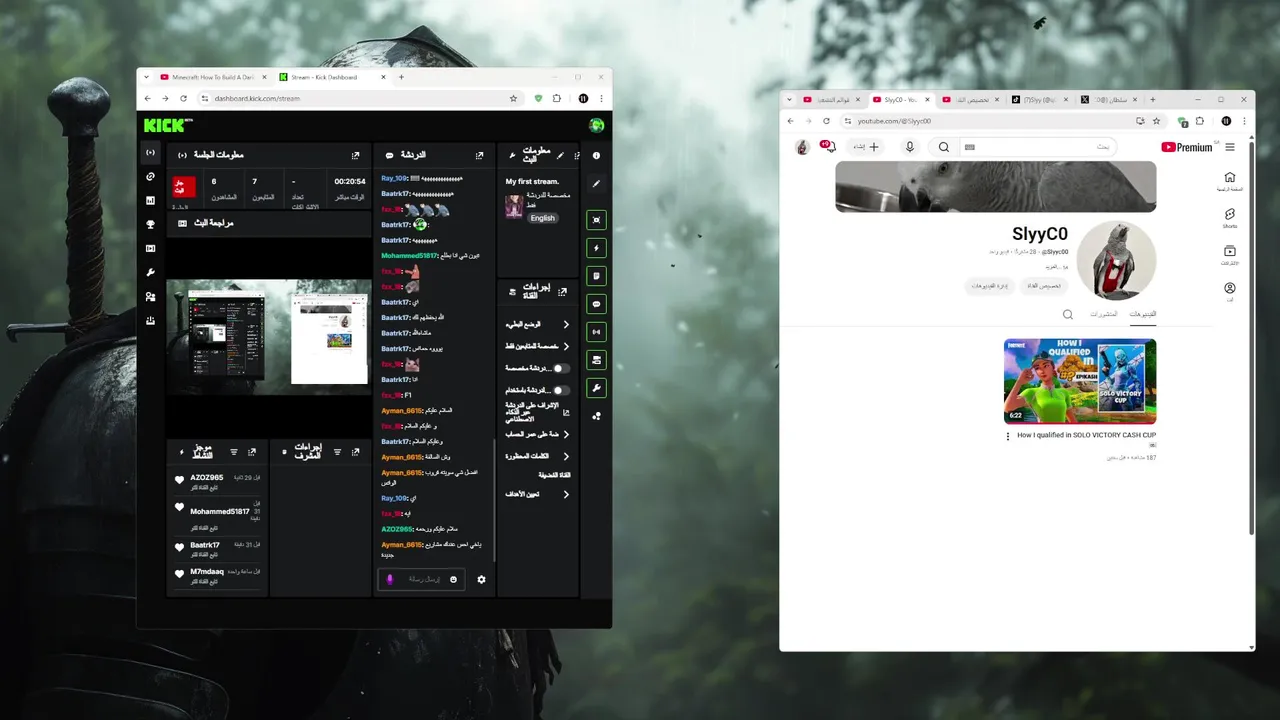Open the link icon in Kick left sidebar
This screenshot has width=1280, height=720.
pyautogui.click(x=150, y=177)
